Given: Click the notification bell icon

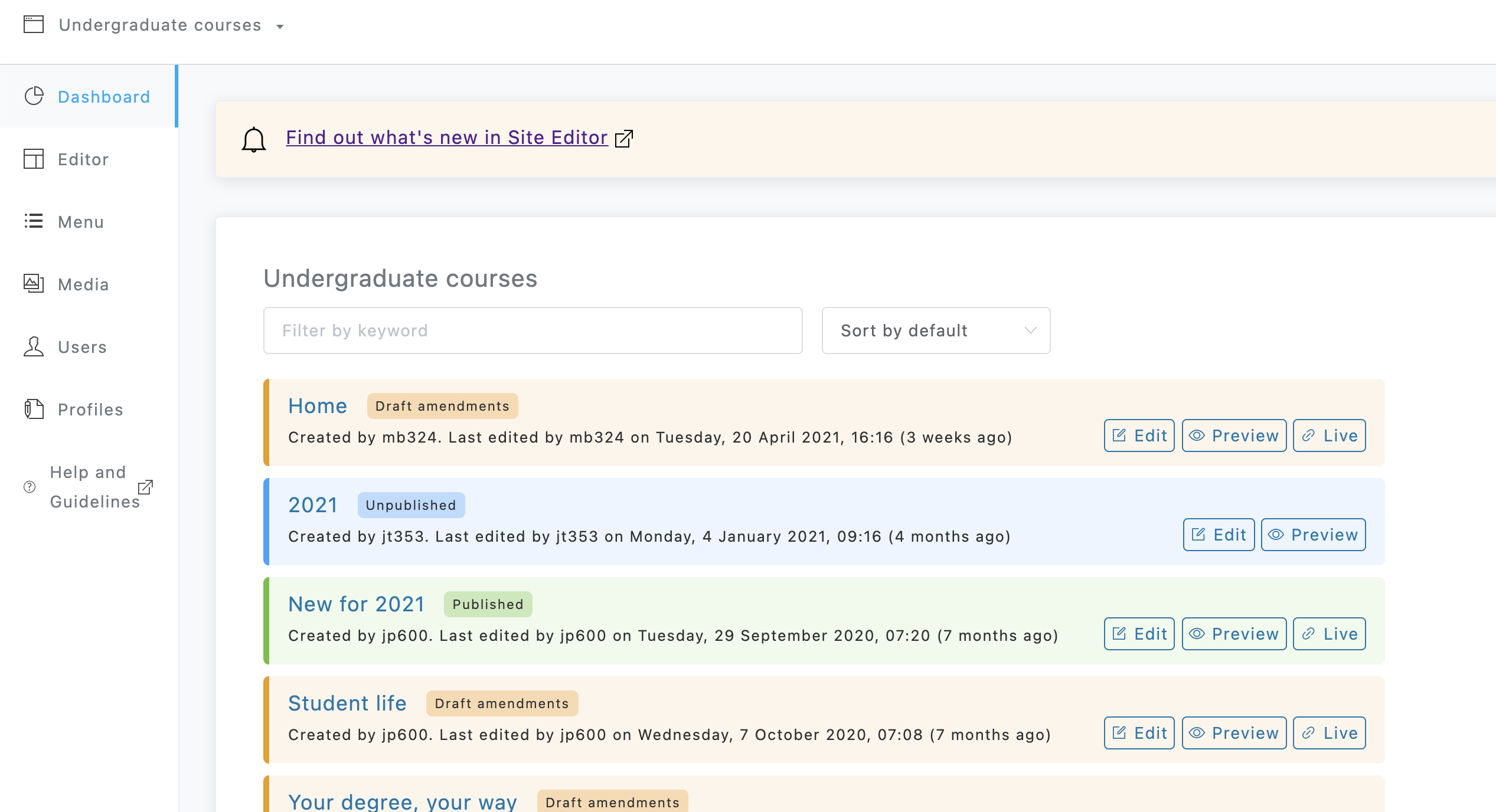Looking at the screenshot, I should point(254,139).
